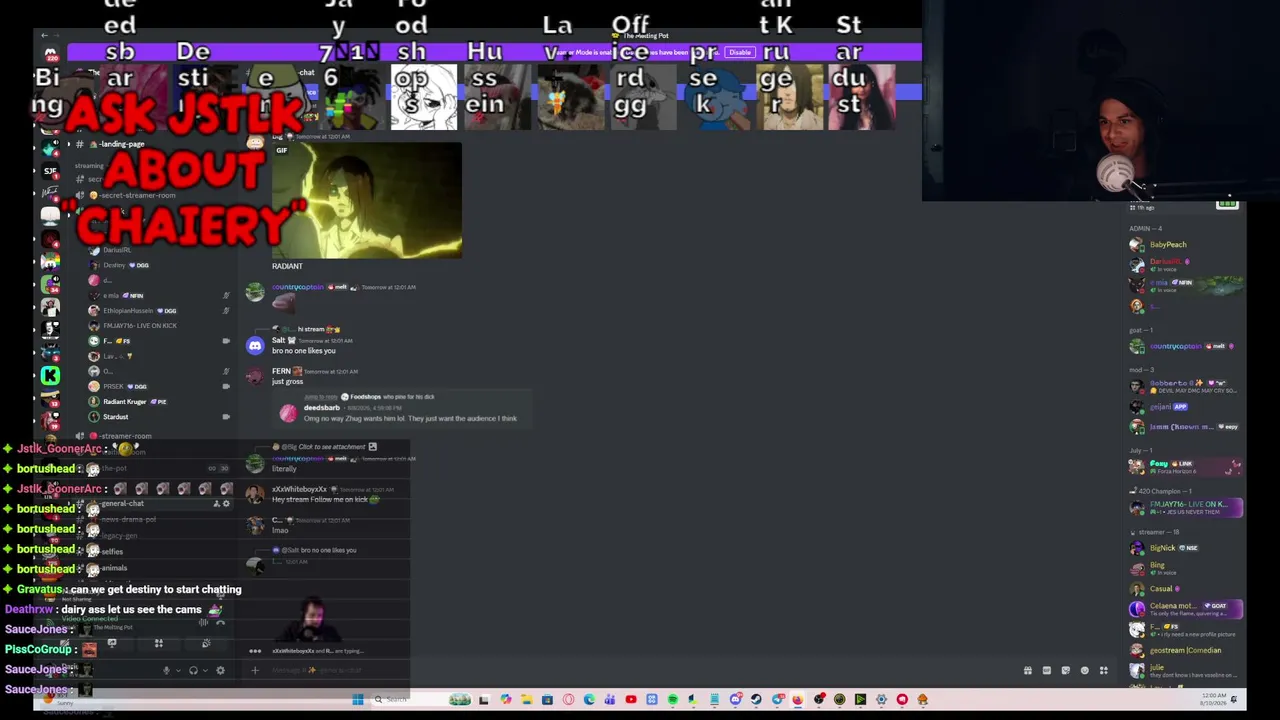Collapse the streaming channel category
1280x720 pixels.
88,166
